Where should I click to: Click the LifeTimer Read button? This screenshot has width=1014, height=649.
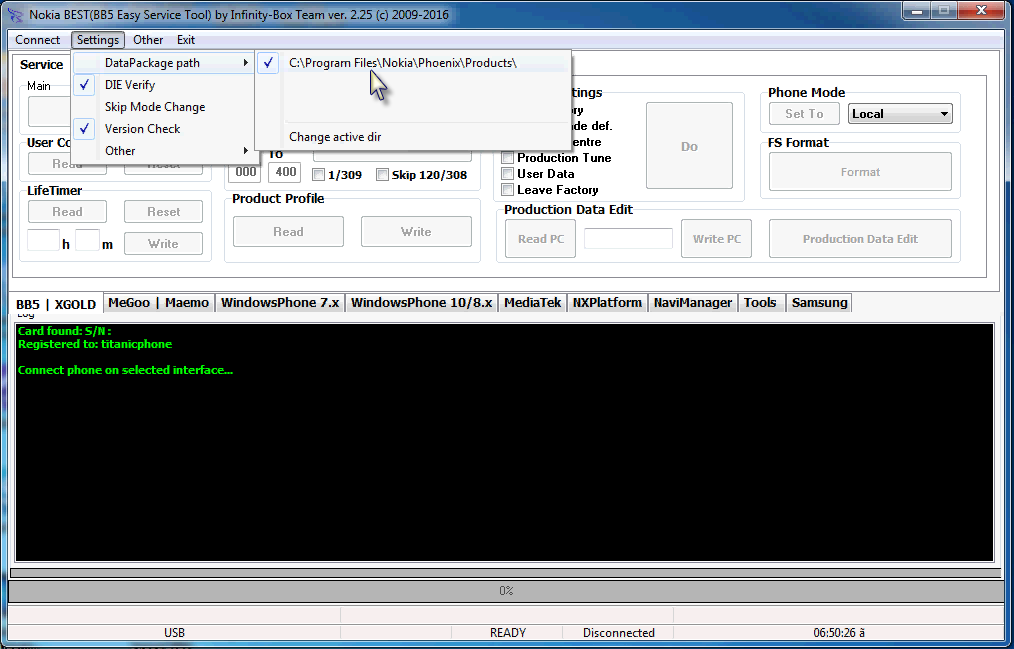point(67,212)
